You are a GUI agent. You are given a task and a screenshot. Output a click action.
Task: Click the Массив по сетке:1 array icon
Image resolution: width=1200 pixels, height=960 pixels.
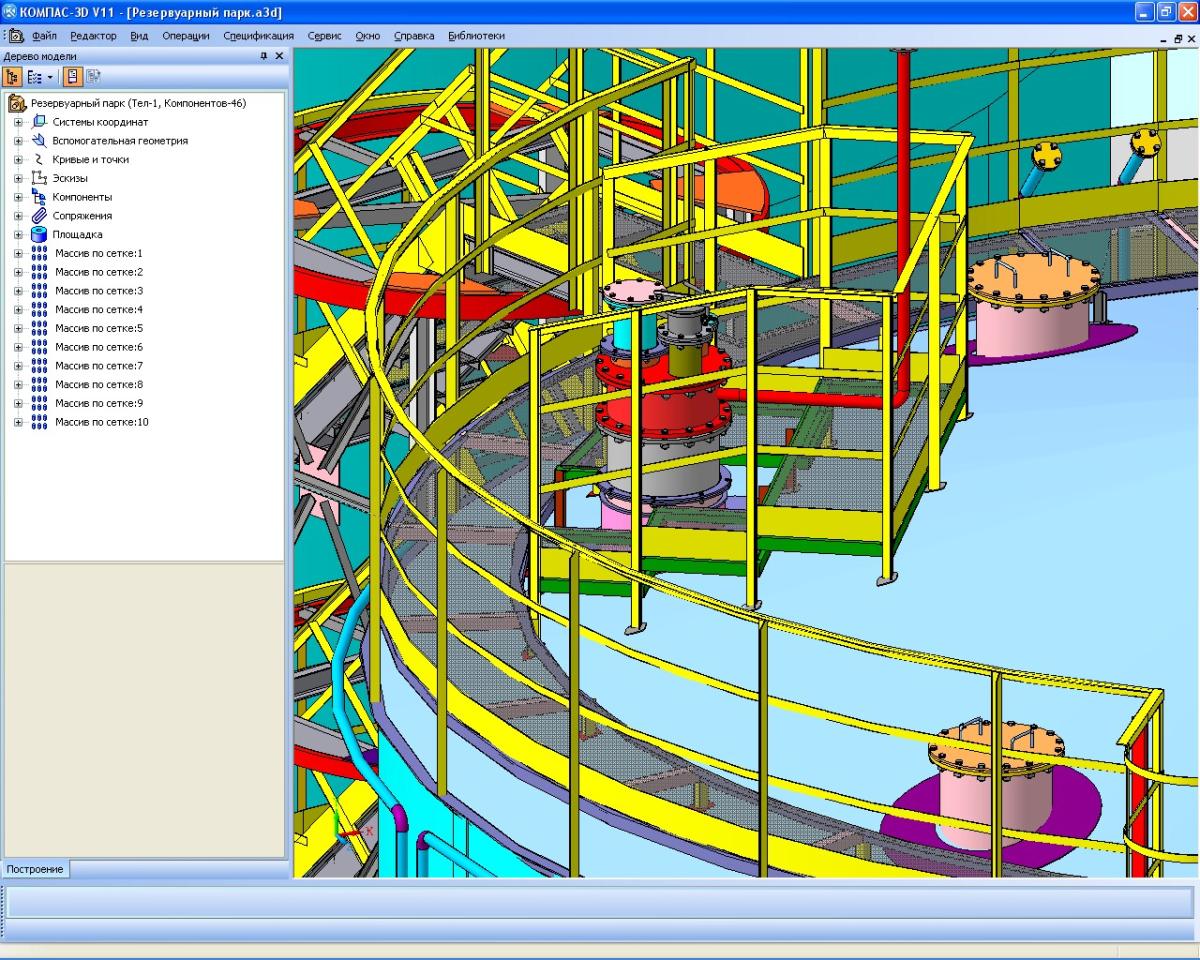coord(40,254)
